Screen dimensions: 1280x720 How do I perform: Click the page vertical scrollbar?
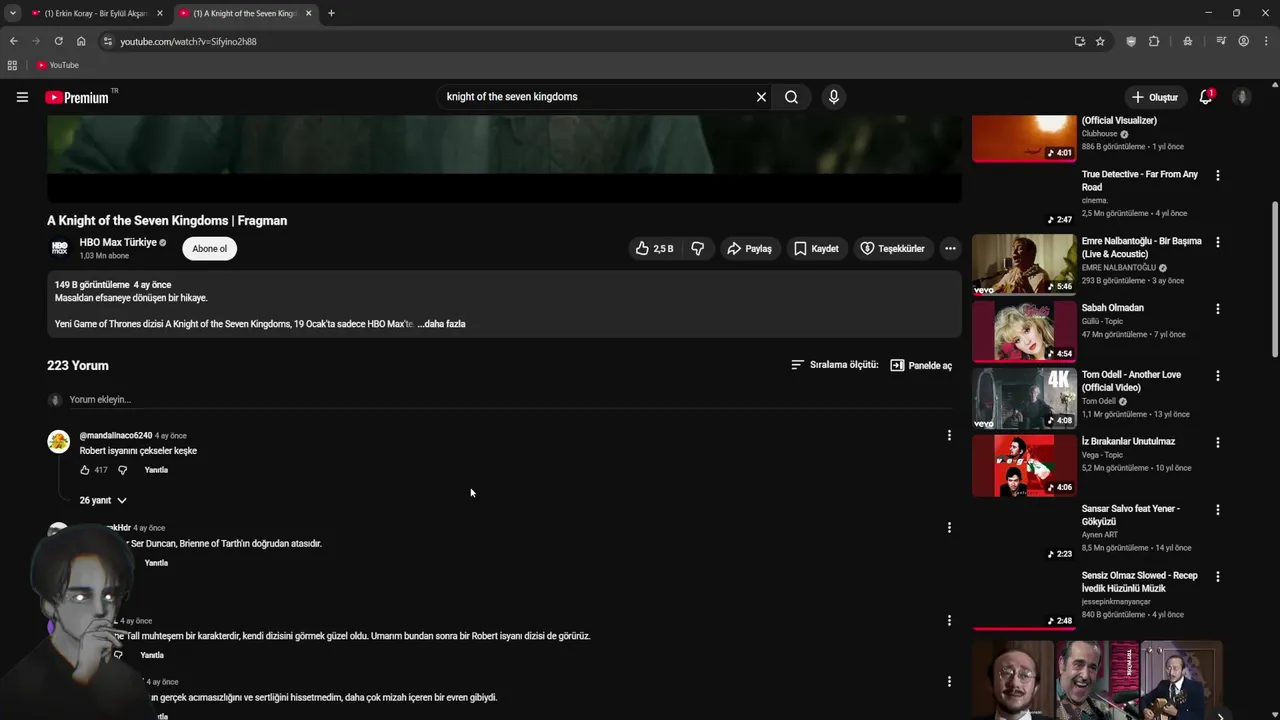tap(1275, 280)
